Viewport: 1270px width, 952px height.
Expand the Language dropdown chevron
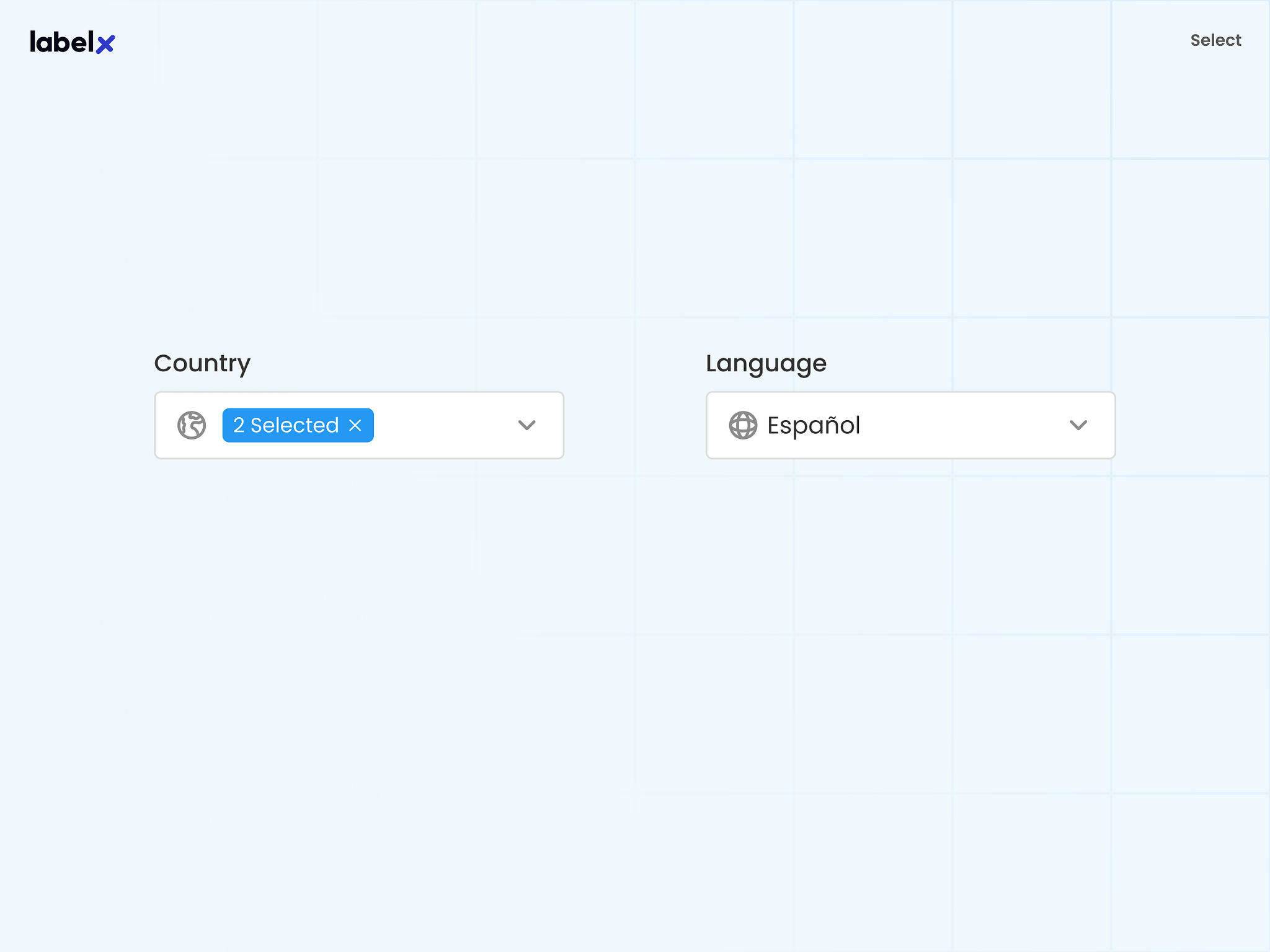(1078, 425)
